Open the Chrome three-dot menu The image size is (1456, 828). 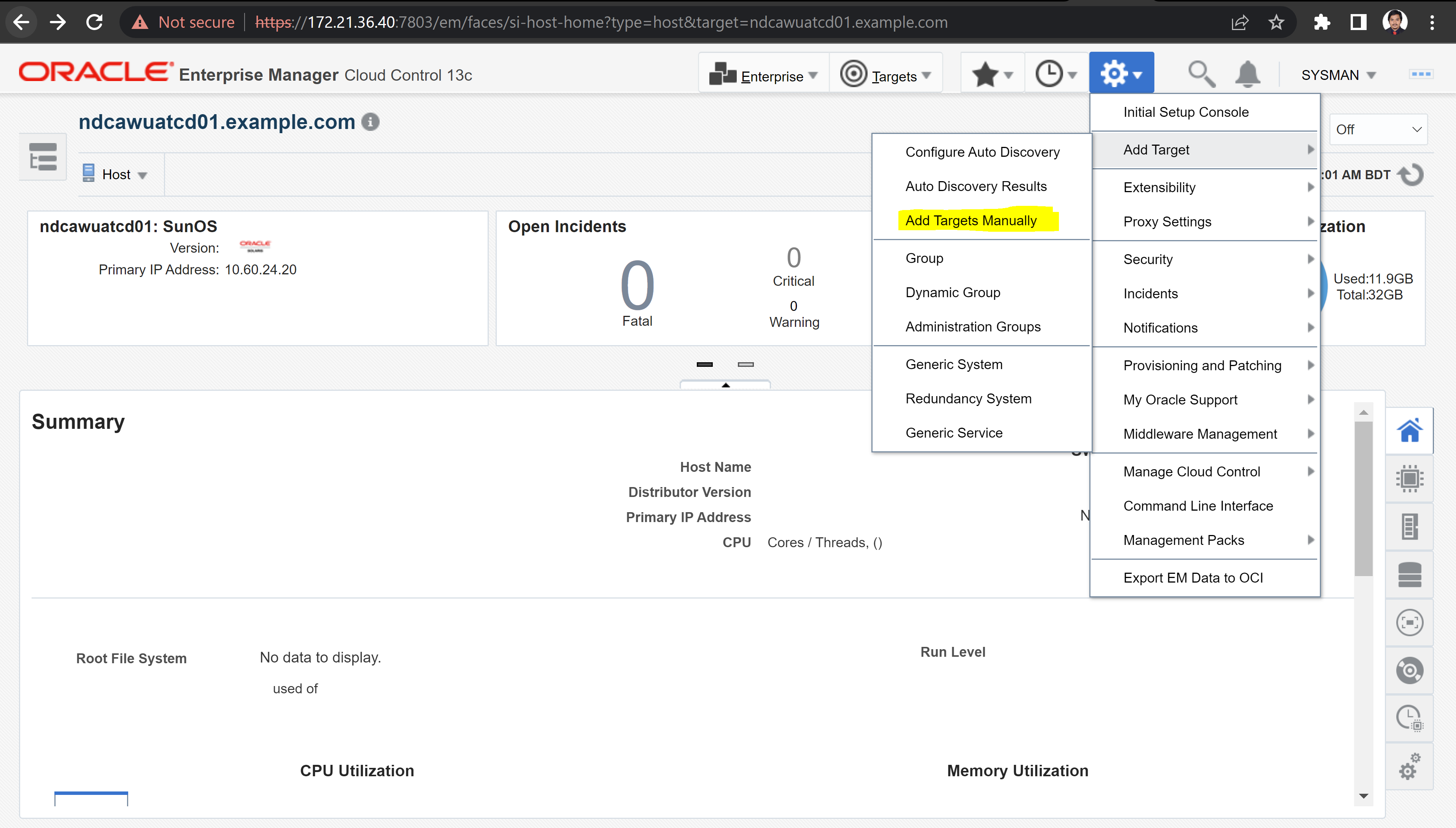point(1432,22)
